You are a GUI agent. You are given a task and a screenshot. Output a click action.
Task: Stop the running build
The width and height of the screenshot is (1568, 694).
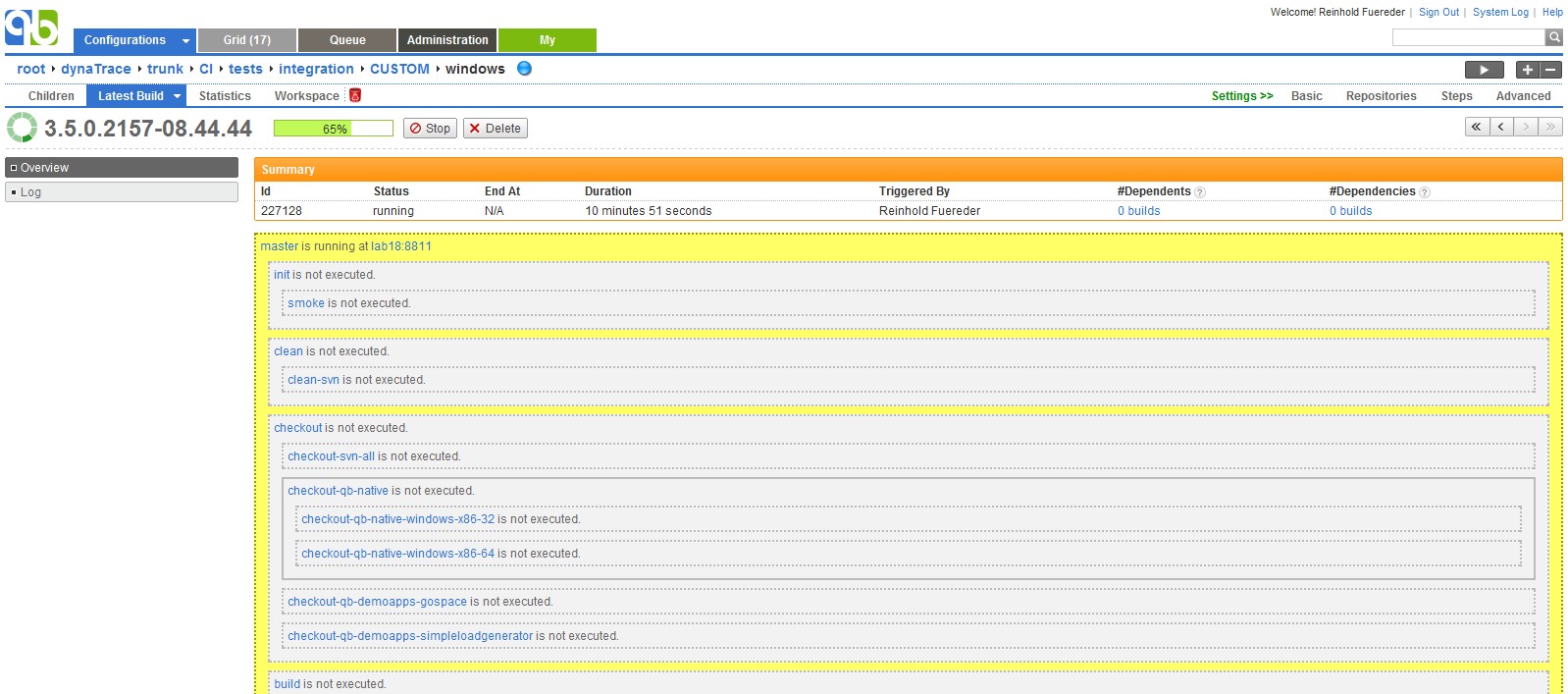pyautogui.click(x=430, y=129)
